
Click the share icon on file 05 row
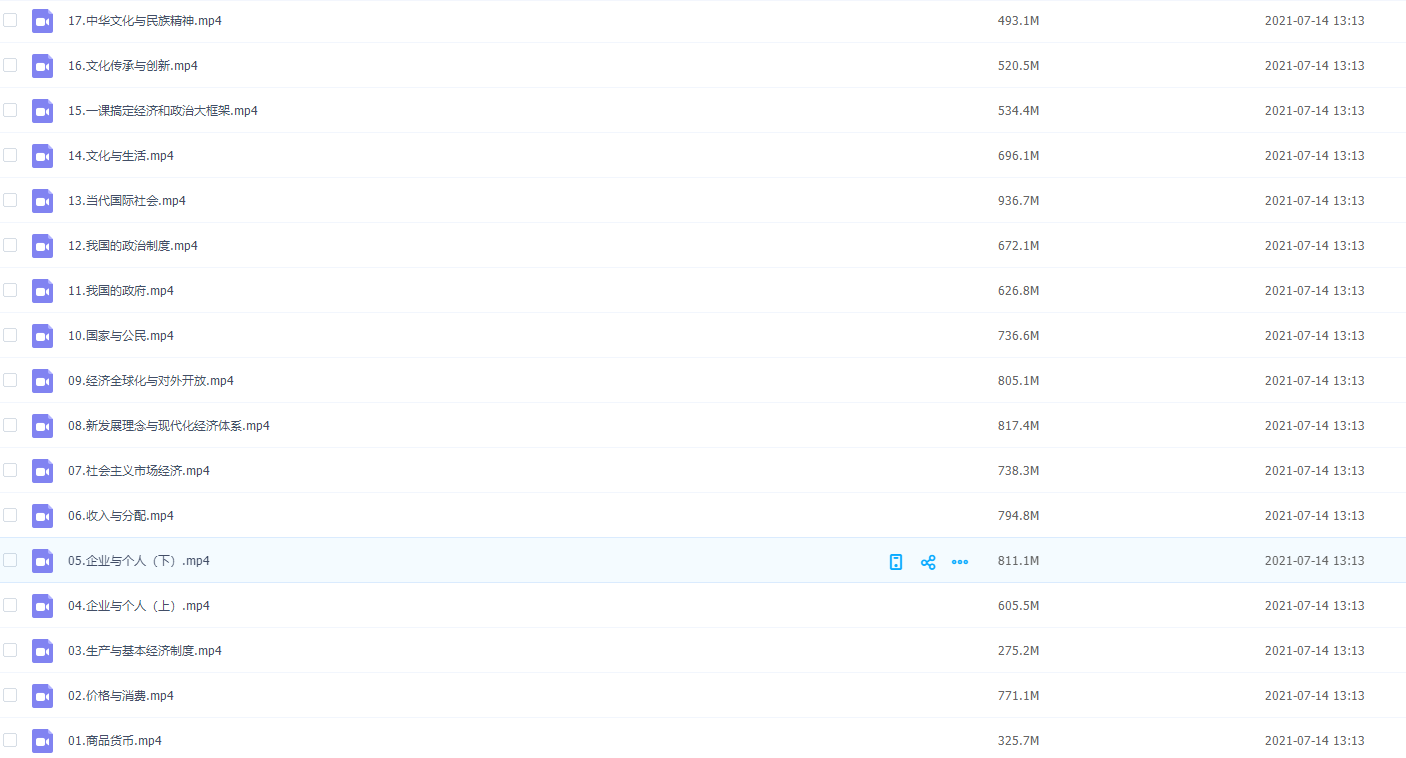pyautogui.click(x=928, y=562)
